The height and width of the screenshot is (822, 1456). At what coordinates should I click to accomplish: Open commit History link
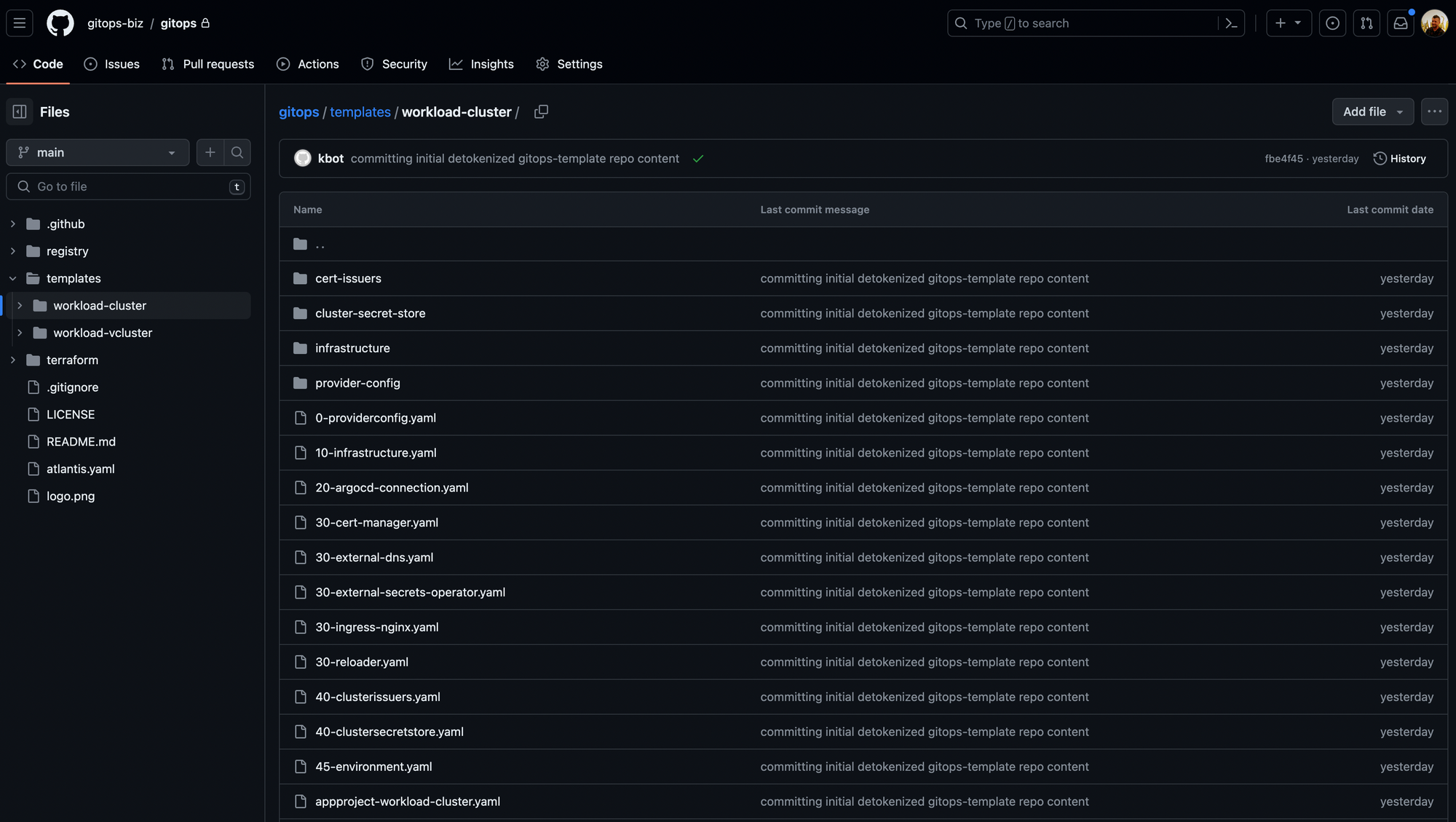click(x=1399, y=159)
